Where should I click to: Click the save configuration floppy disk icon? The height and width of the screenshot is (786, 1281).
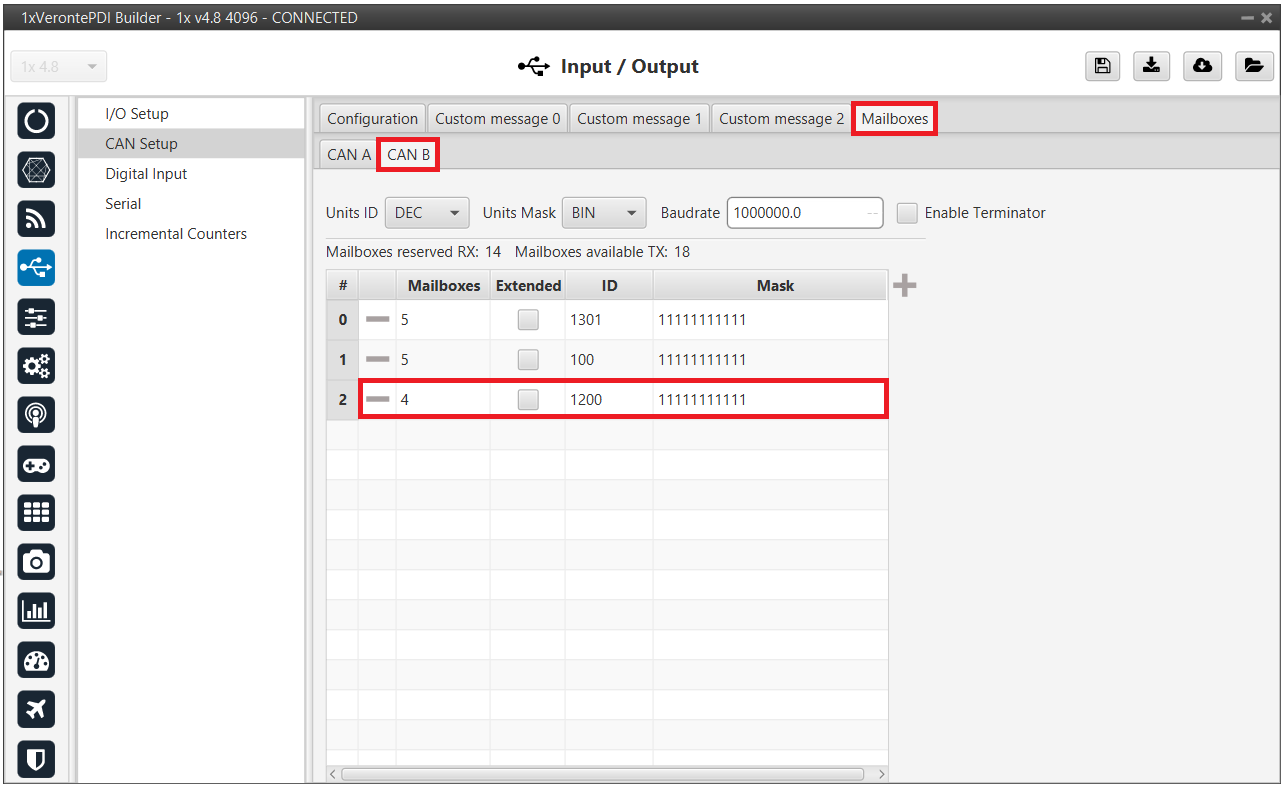pyautogui.click(x=1102, y=66)
